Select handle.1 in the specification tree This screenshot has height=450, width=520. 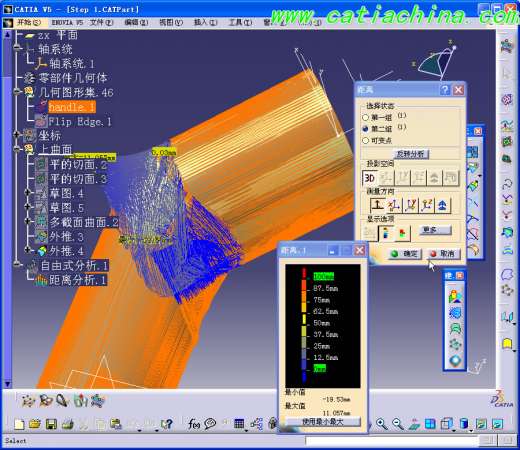pyautogui.click(x=72, y=107)
